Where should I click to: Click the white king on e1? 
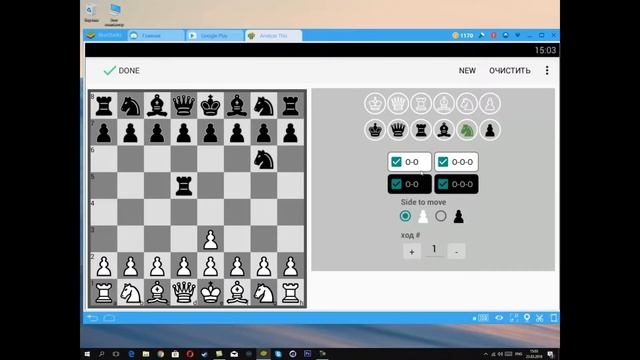point(210,292)
